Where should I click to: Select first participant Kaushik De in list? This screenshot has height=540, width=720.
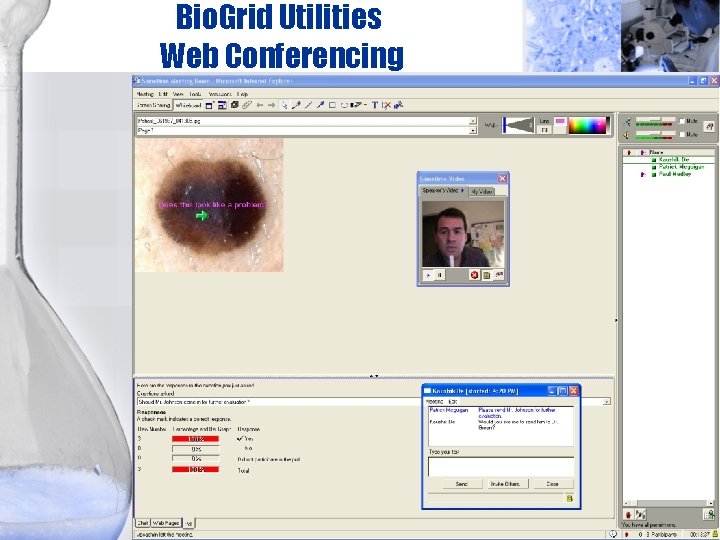[674, 160]
